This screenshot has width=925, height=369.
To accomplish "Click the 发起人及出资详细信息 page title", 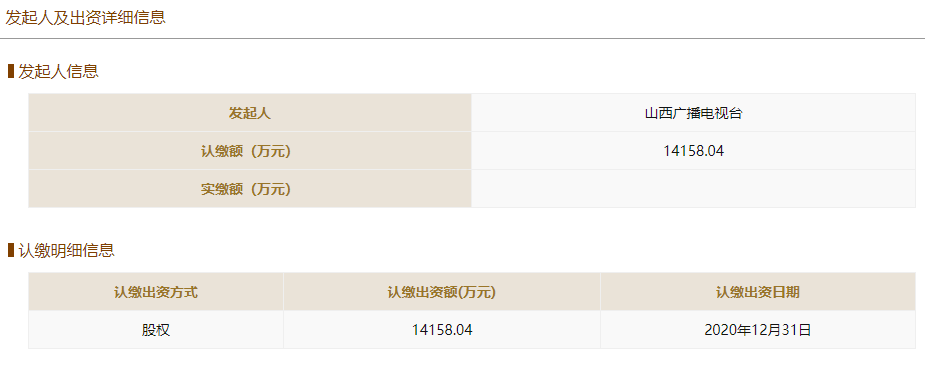I will point(86,17).
